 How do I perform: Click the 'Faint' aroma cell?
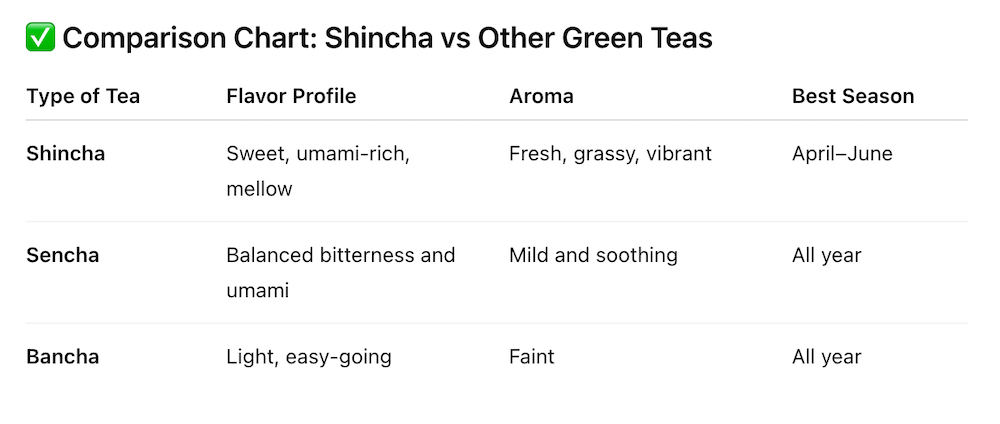tap(532, 357)
